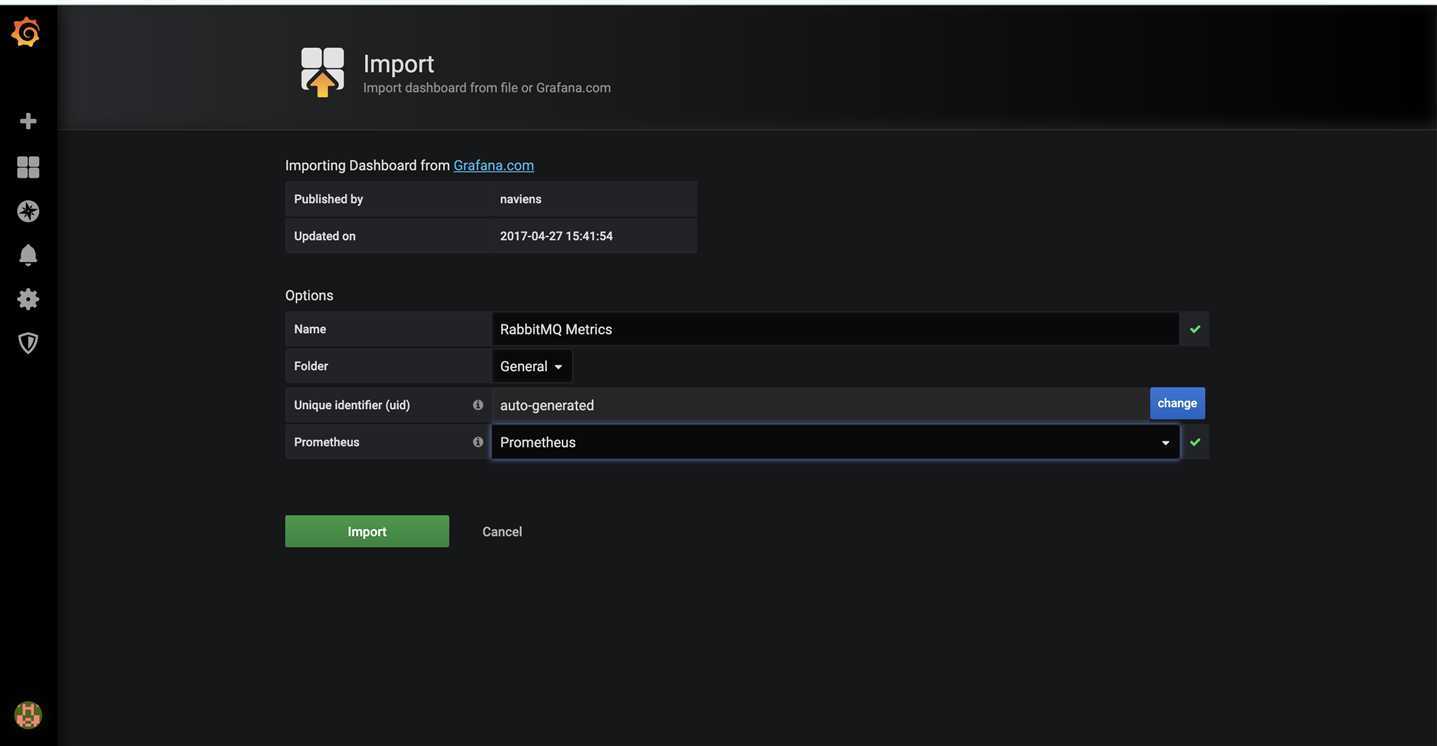
Task: Click the Import dashboard header icon
Action: click(x=322, y=72)
